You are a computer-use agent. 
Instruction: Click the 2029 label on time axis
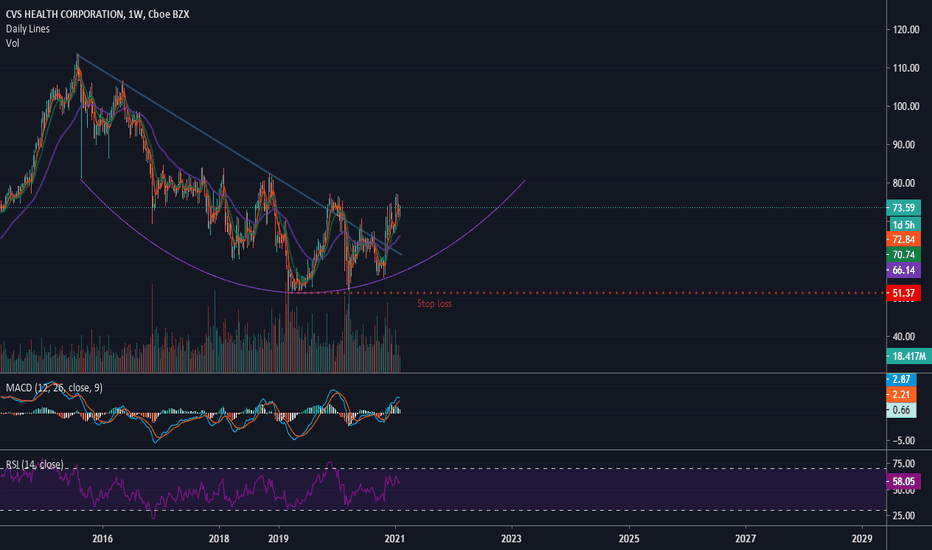[x=862, y=539]
